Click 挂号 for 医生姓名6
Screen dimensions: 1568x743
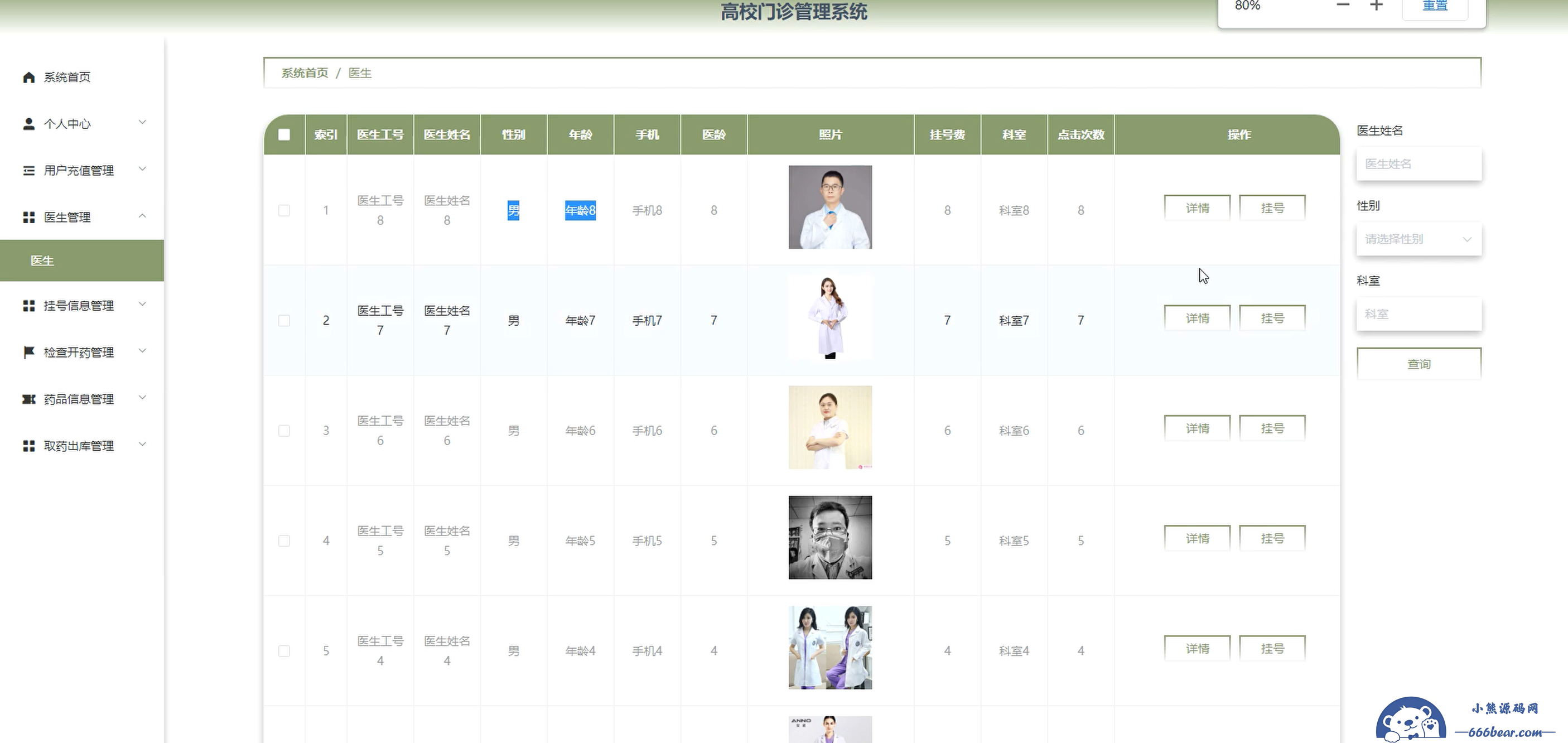point(1272,428)
